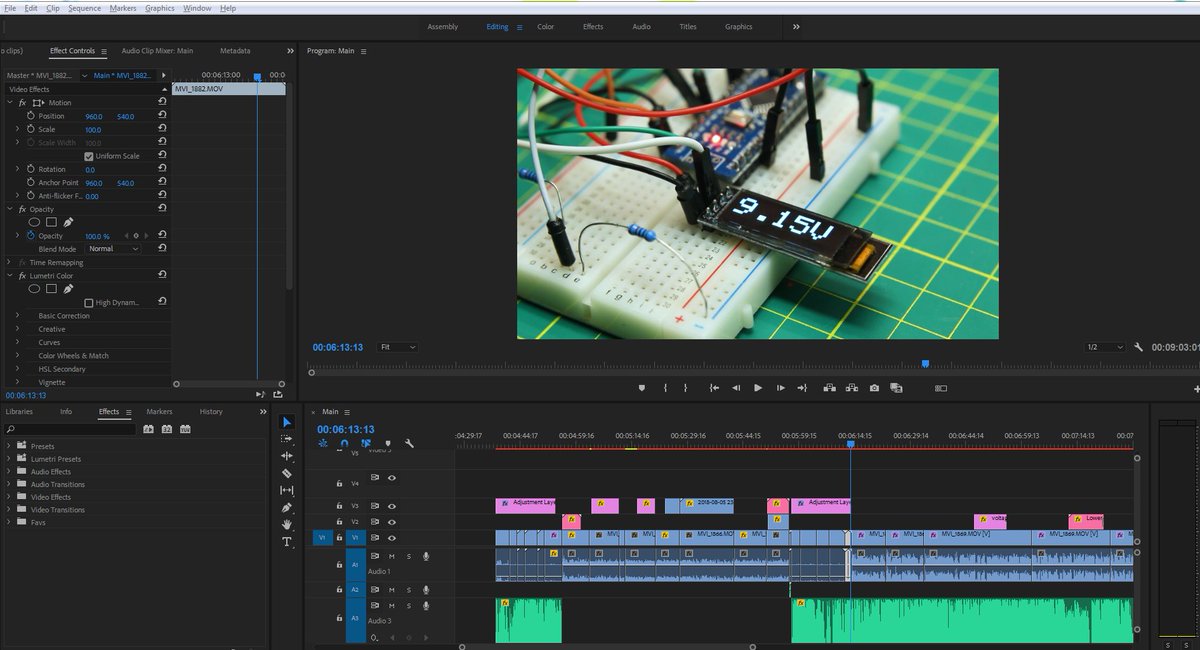
Task: Open the History panel tab
Action: click(x=211, y=411)
